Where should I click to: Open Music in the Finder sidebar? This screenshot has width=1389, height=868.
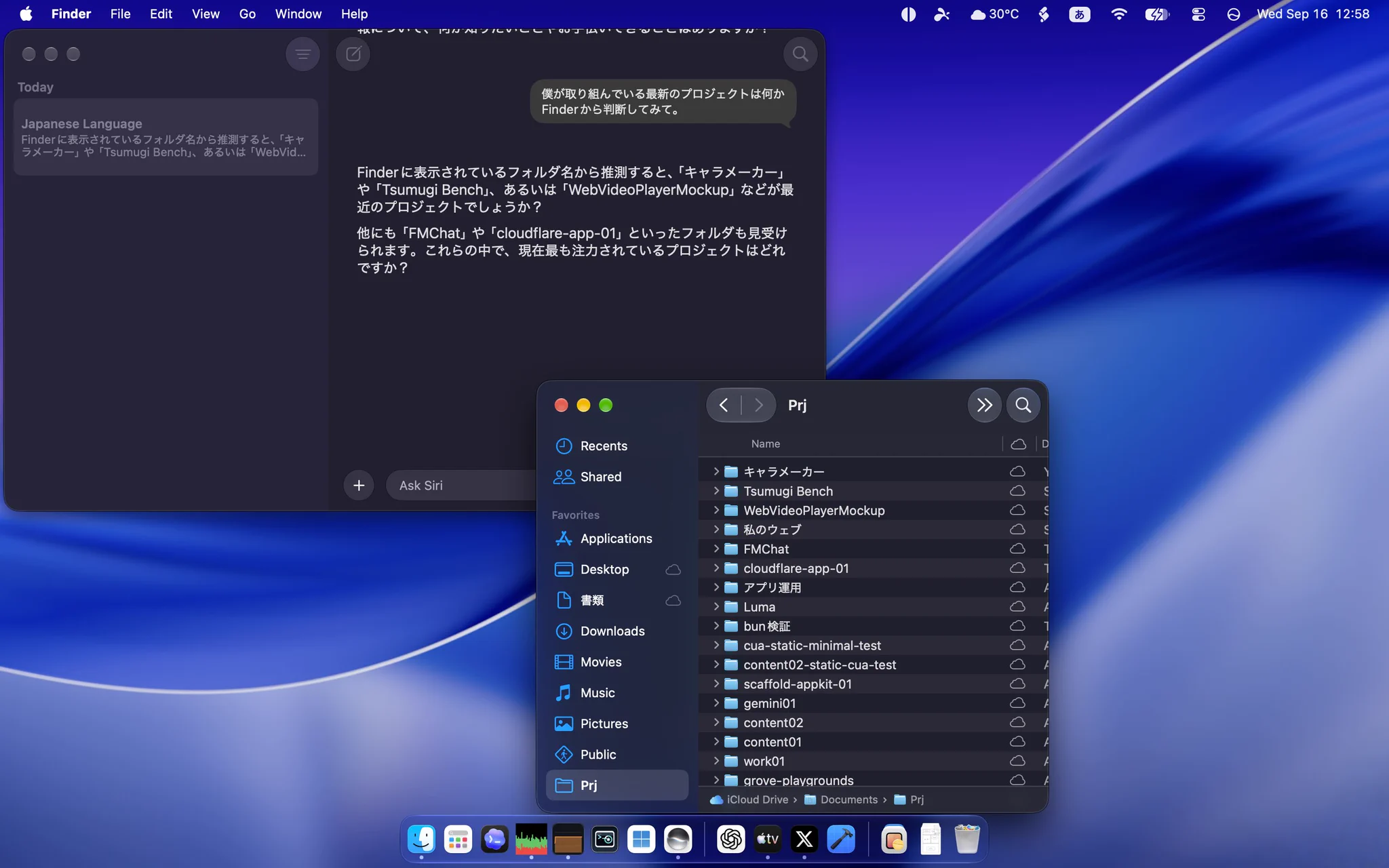point(617,693)
